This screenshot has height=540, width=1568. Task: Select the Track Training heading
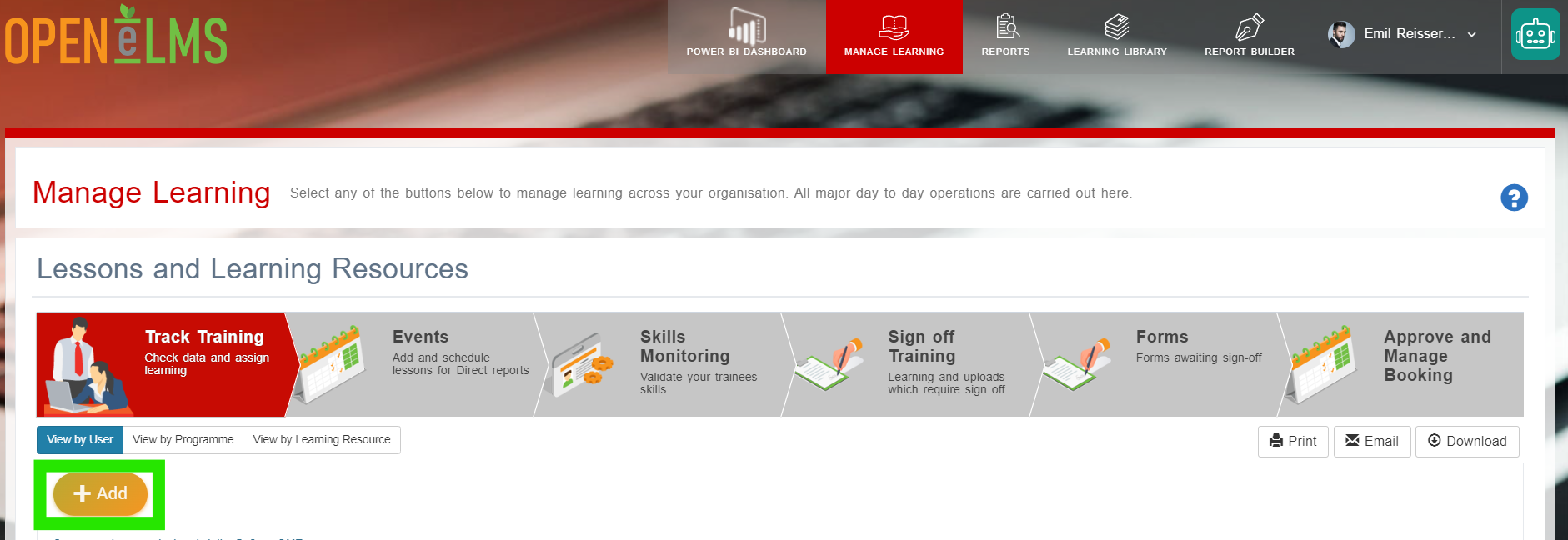pyautogui.click(x=204, y=337)
